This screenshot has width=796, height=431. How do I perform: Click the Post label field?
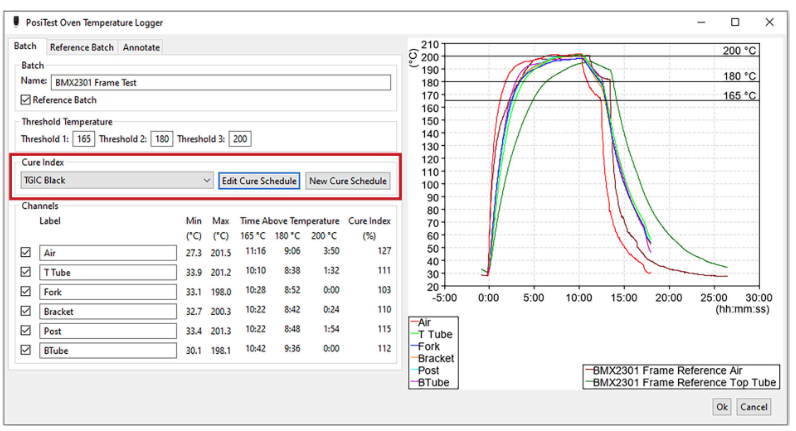[x=108, y=331]
